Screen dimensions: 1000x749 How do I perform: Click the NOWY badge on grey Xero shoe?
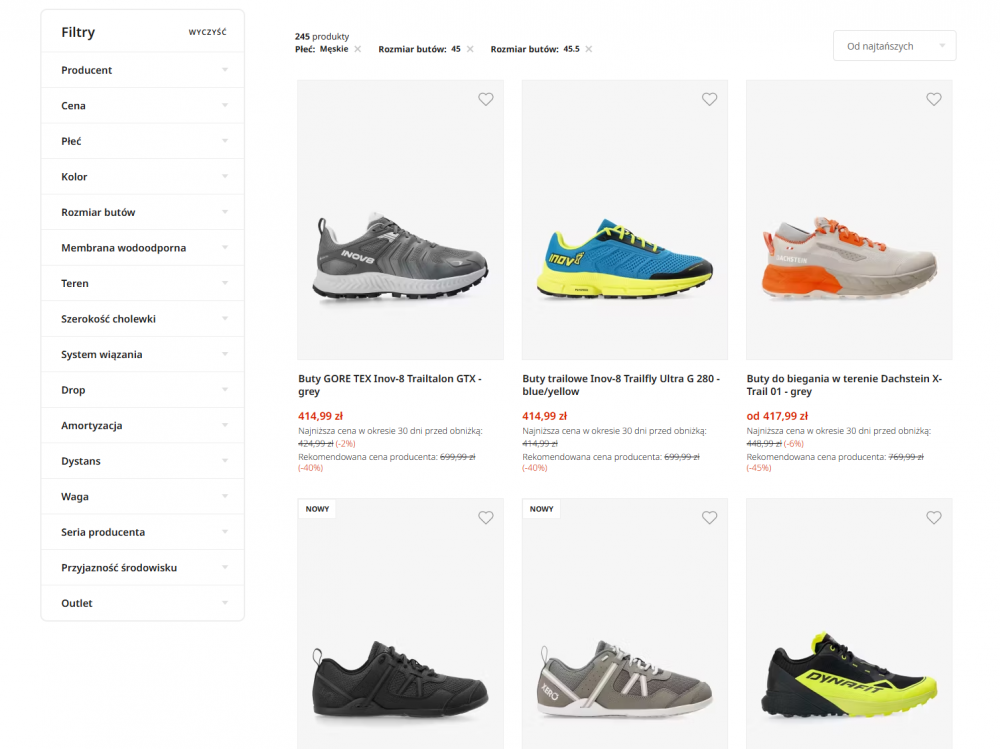coord(541,509)
